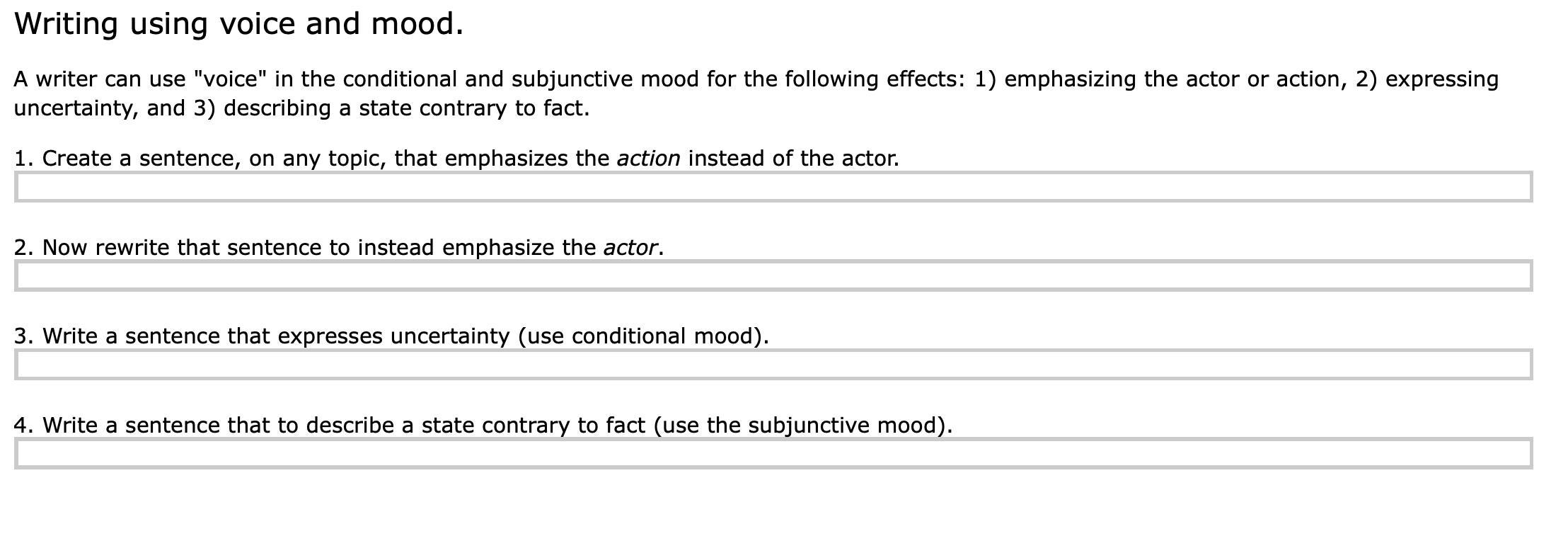Click the '(use conditional mood)' text
This screenshot has width=1568, height=558.
[643, 336]
